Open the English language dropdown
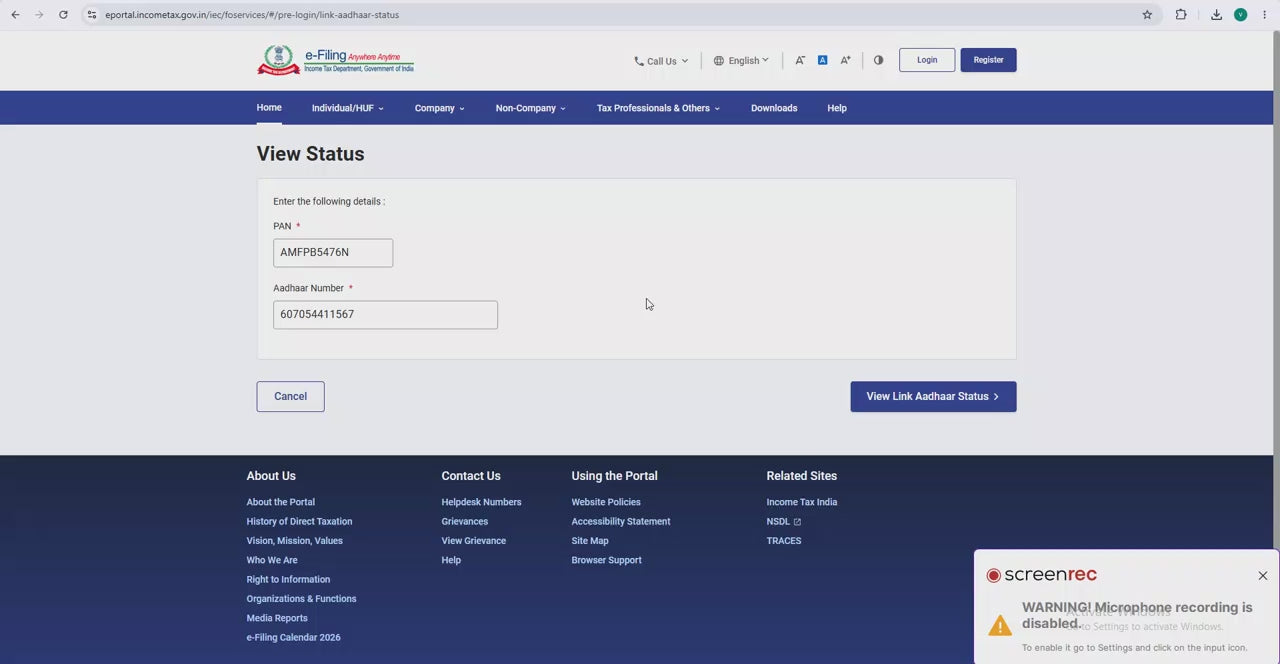 [741, 61]
